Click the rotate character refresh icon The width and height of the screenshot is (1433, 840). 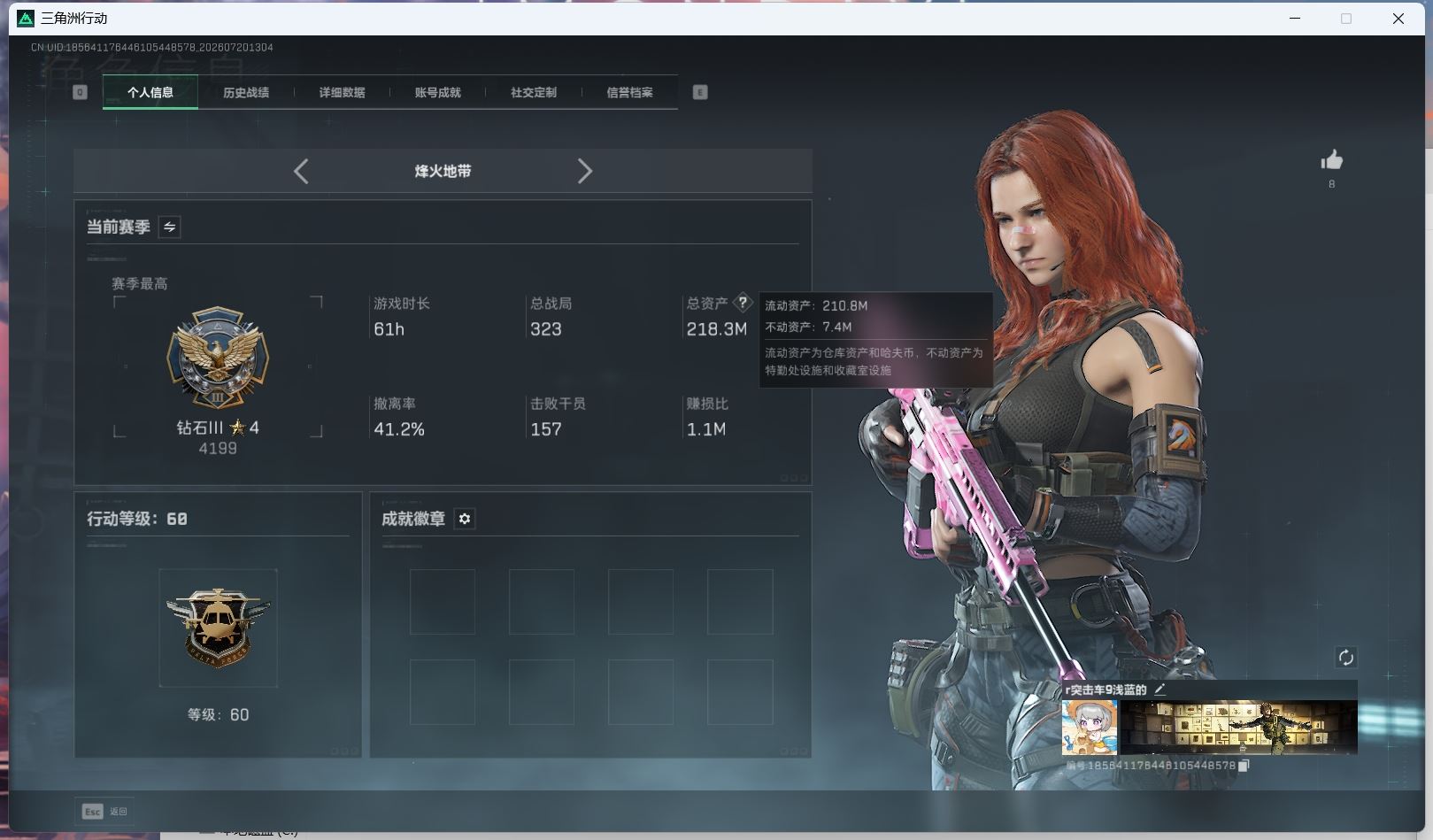1345,657
